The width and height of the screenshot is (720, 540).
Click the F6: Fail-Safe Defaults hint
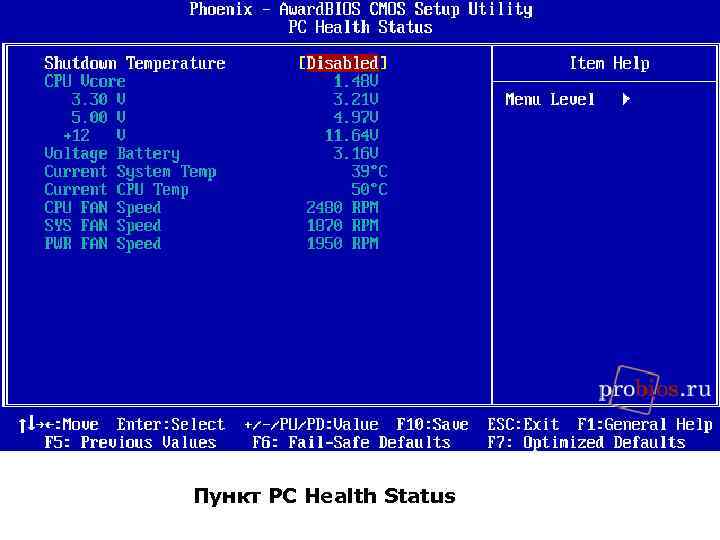[x=352, y=442]
